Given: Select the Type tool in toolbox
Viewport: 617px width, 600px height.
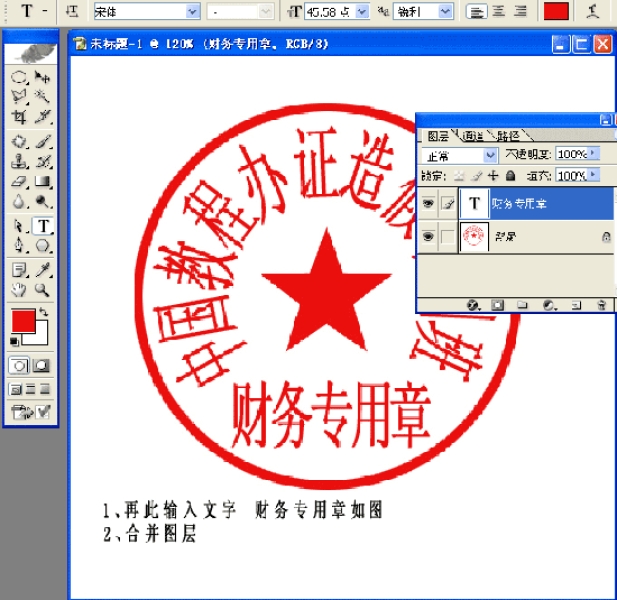Looking at the screenshot, I should click(x=43, y=226).
